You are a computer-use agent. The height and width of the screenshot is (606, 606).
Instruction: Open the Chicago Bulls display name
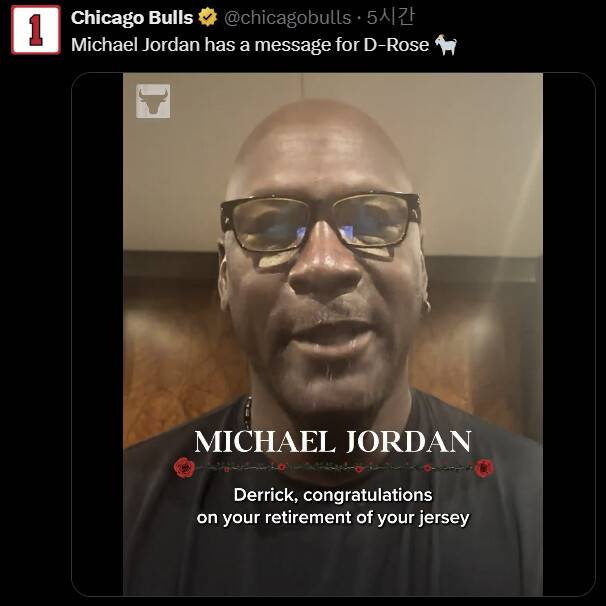click(132, 17)
